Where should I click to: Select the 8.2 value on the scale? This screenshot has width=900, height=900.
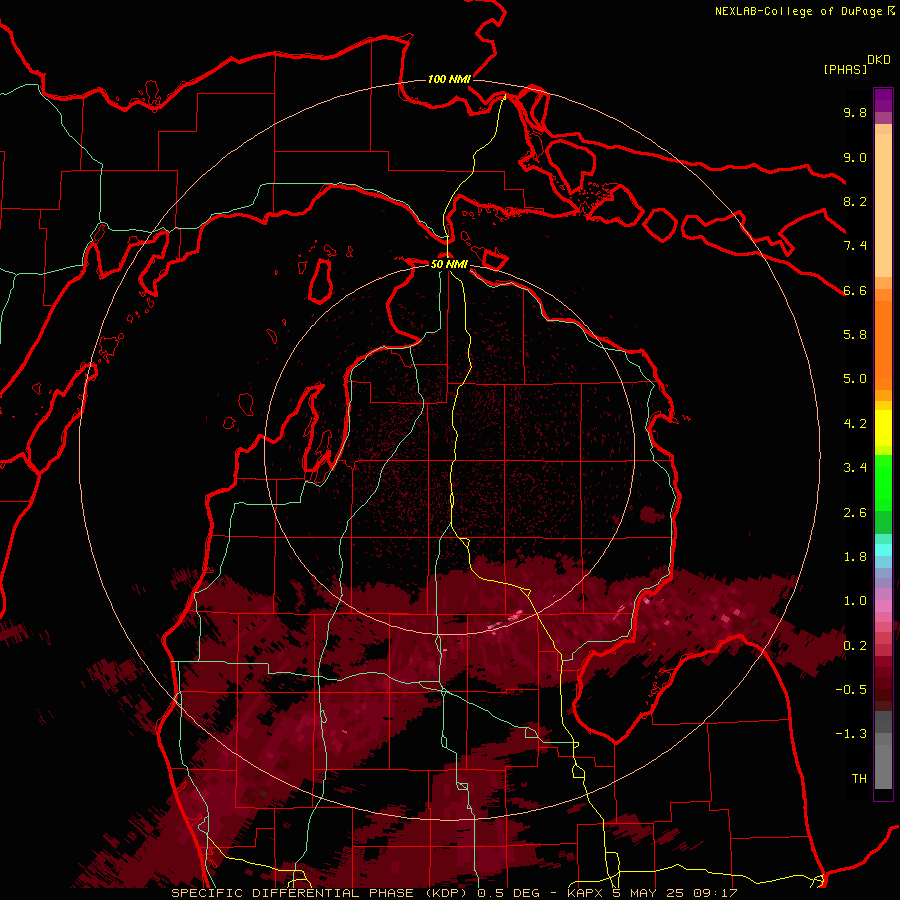855,201
